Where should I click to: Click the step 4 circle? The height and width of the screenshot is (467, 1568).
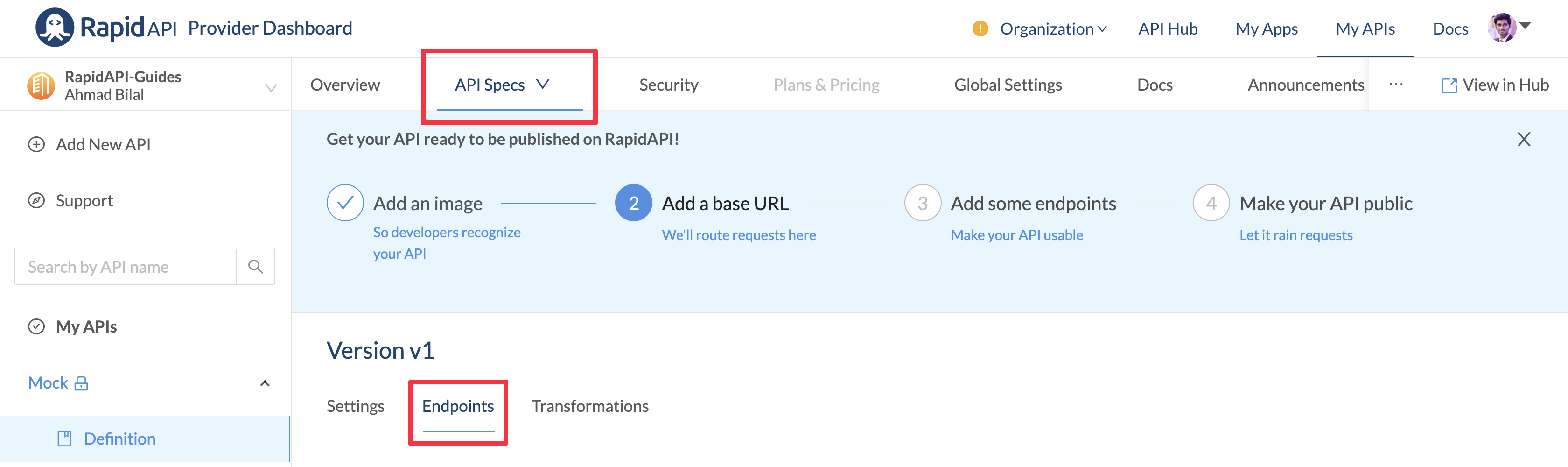tap(1211, 203)
